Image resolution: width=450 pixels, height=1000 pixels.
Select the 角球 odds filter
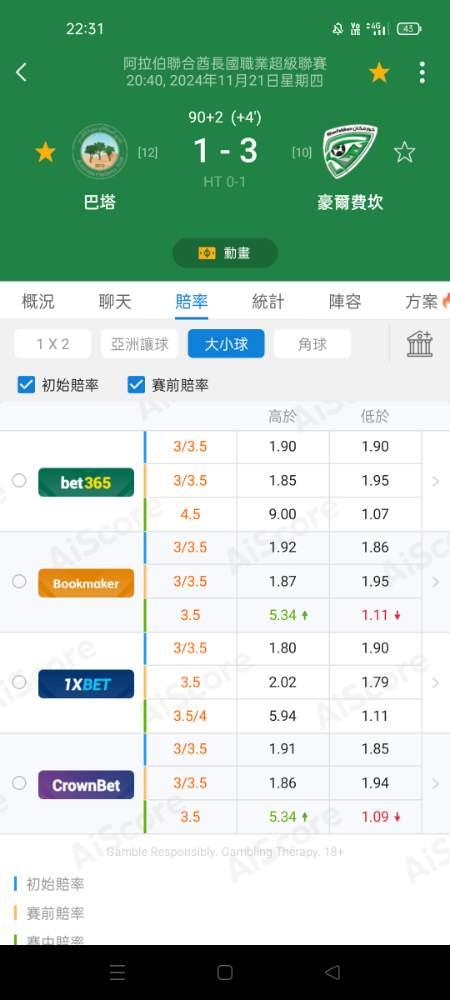(312, 344)
